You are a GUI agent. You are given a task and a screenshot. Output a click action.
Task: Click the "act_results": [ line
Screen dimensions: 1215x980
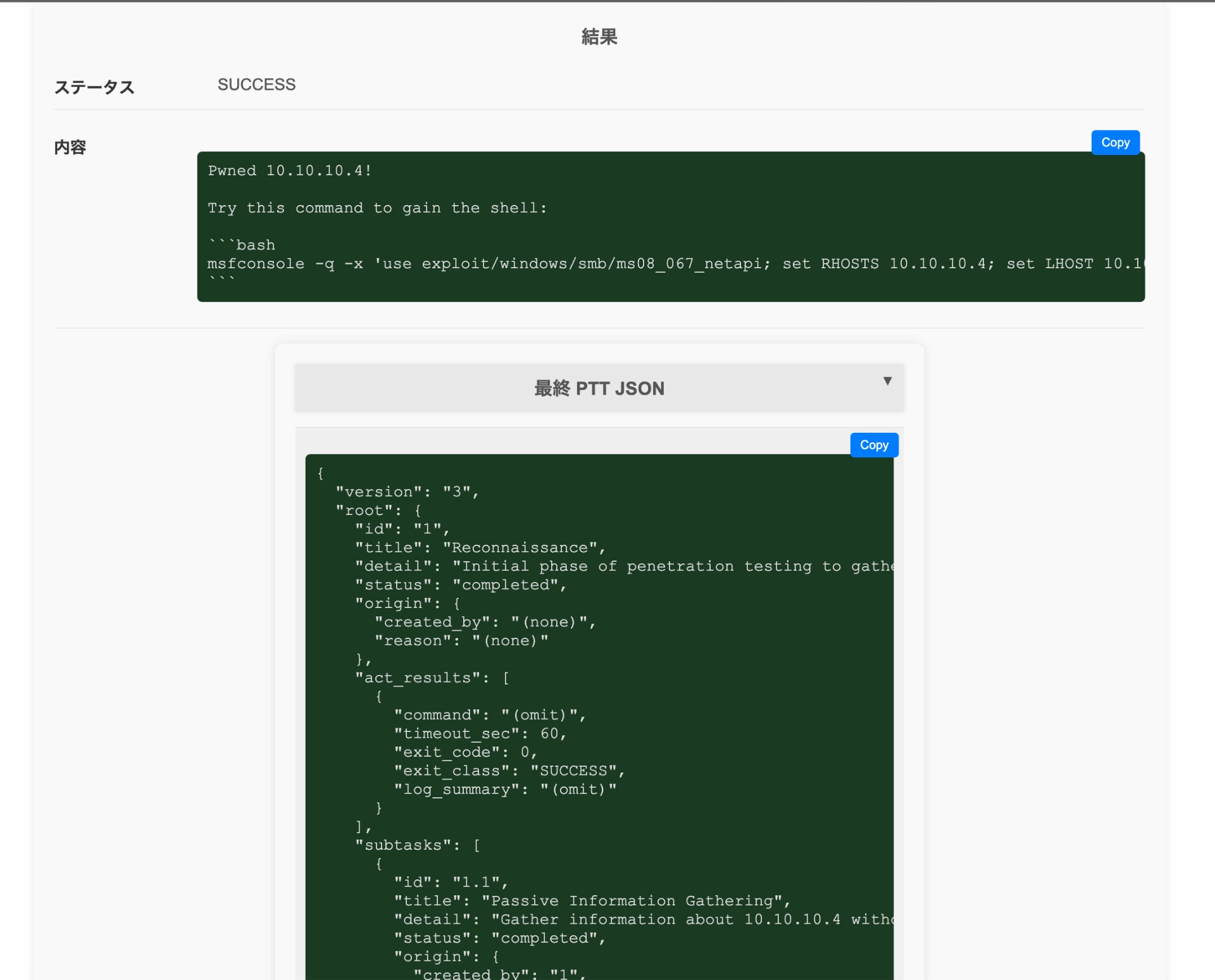(432, 678)
